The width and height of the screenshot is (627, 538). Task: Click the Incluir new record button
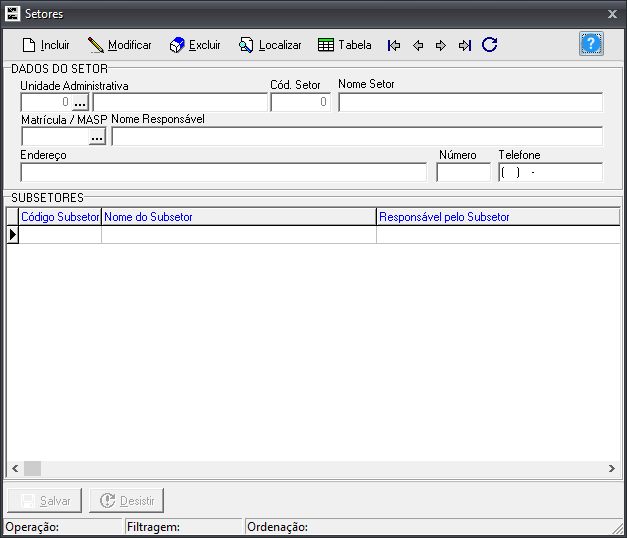pyautogui.click(x=46, y=45)
